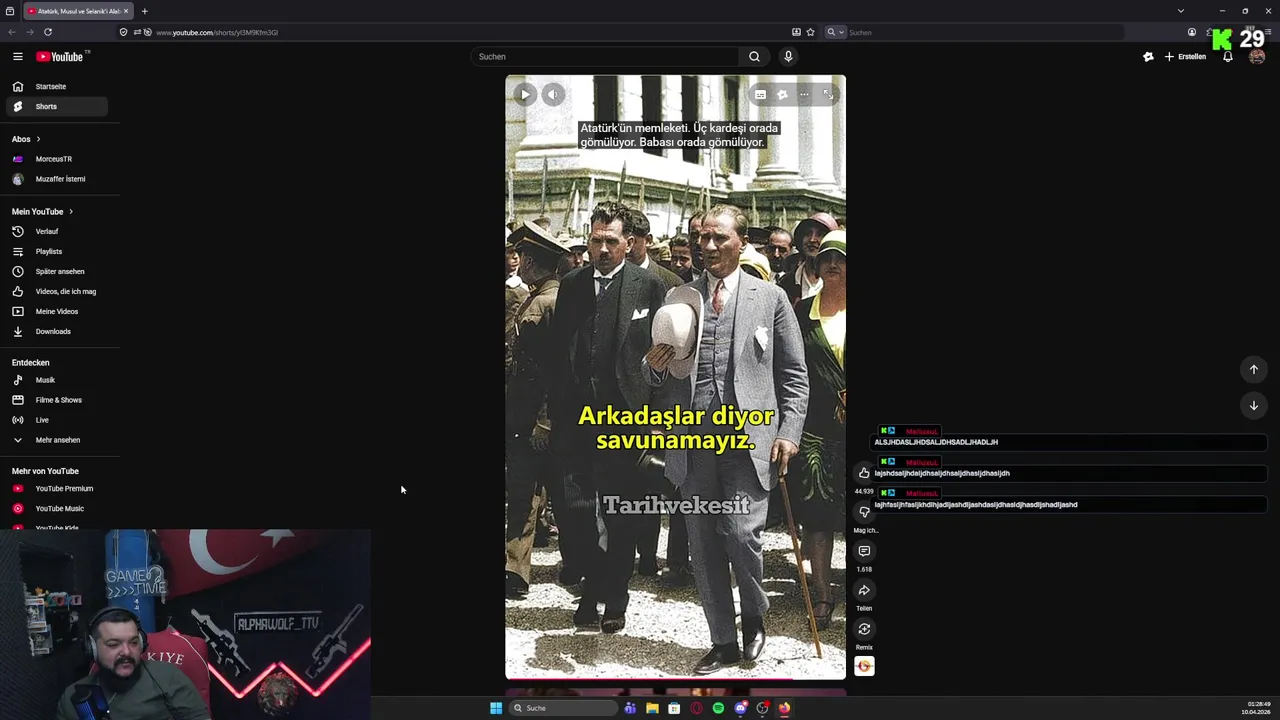Open the taskbar clock and date

coord(1256,708)
